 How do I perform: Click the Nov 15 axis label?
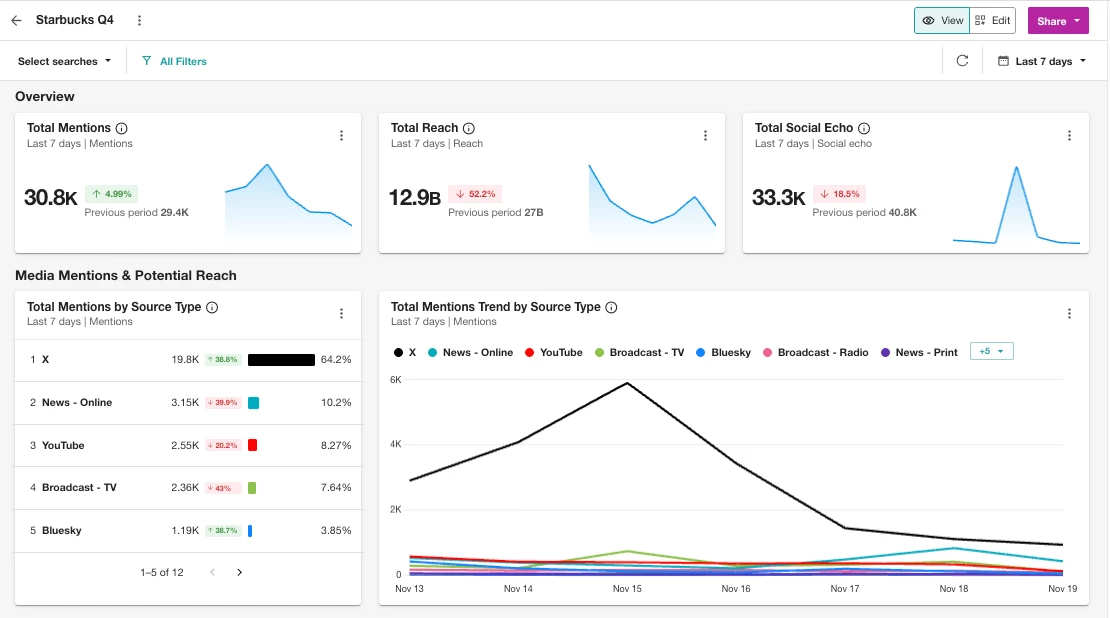pos(627,589)
